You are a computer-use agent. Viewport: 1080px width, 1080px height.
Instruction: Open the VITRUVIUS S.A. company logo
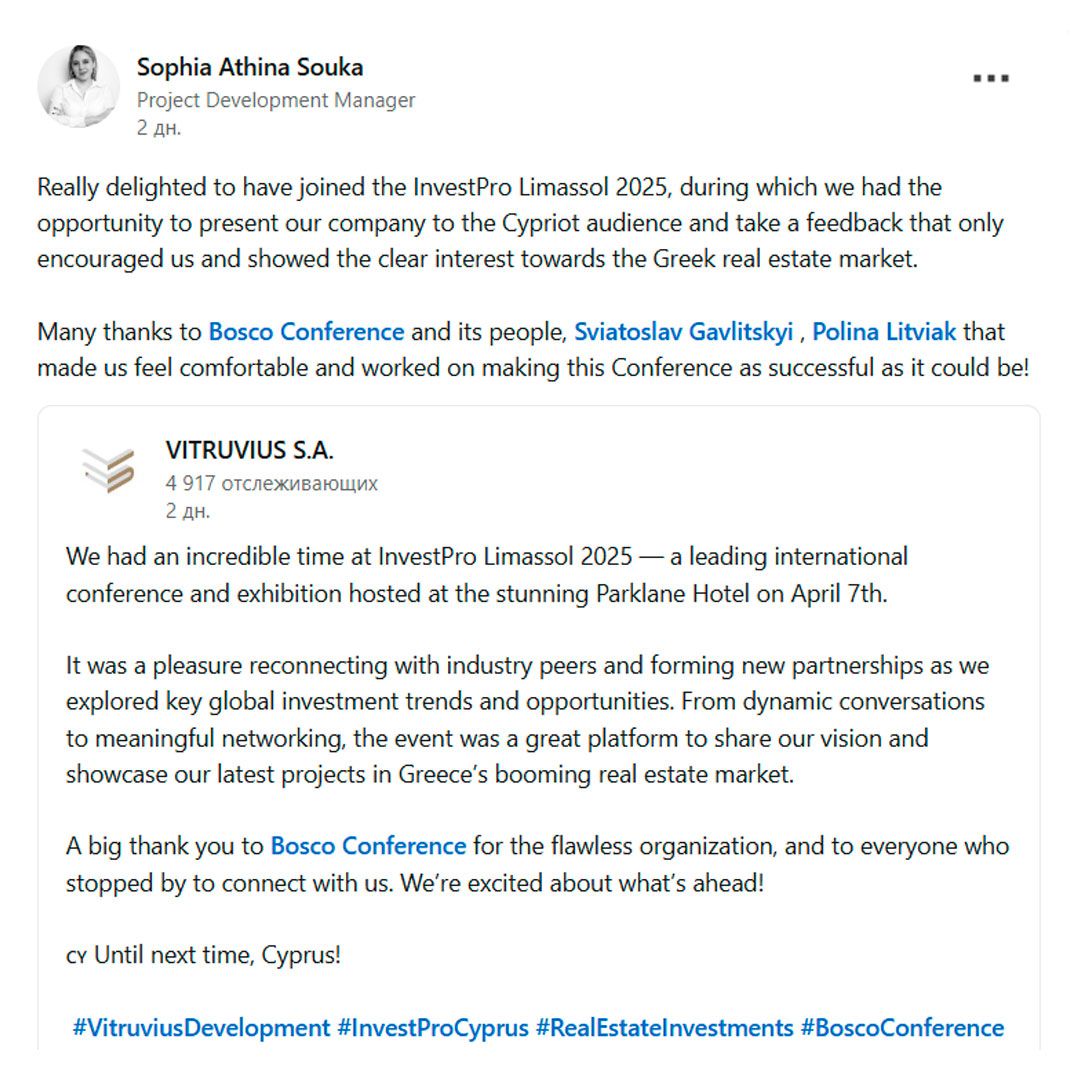(108, 470)
